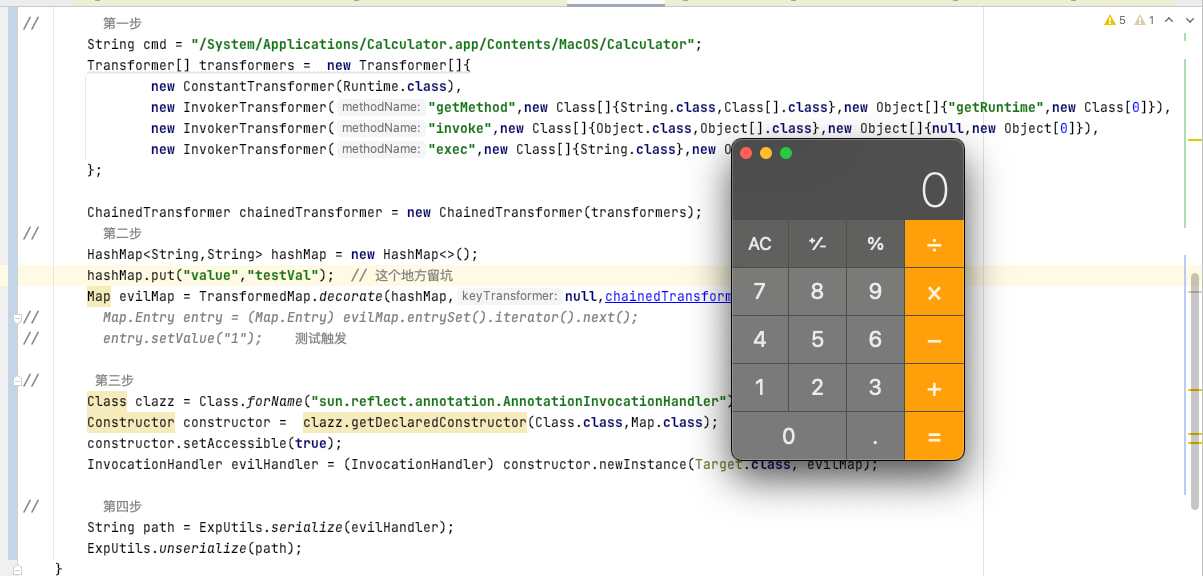Click the 第一步 comment
1203x576 pixels.
click(x=123, y=23)
